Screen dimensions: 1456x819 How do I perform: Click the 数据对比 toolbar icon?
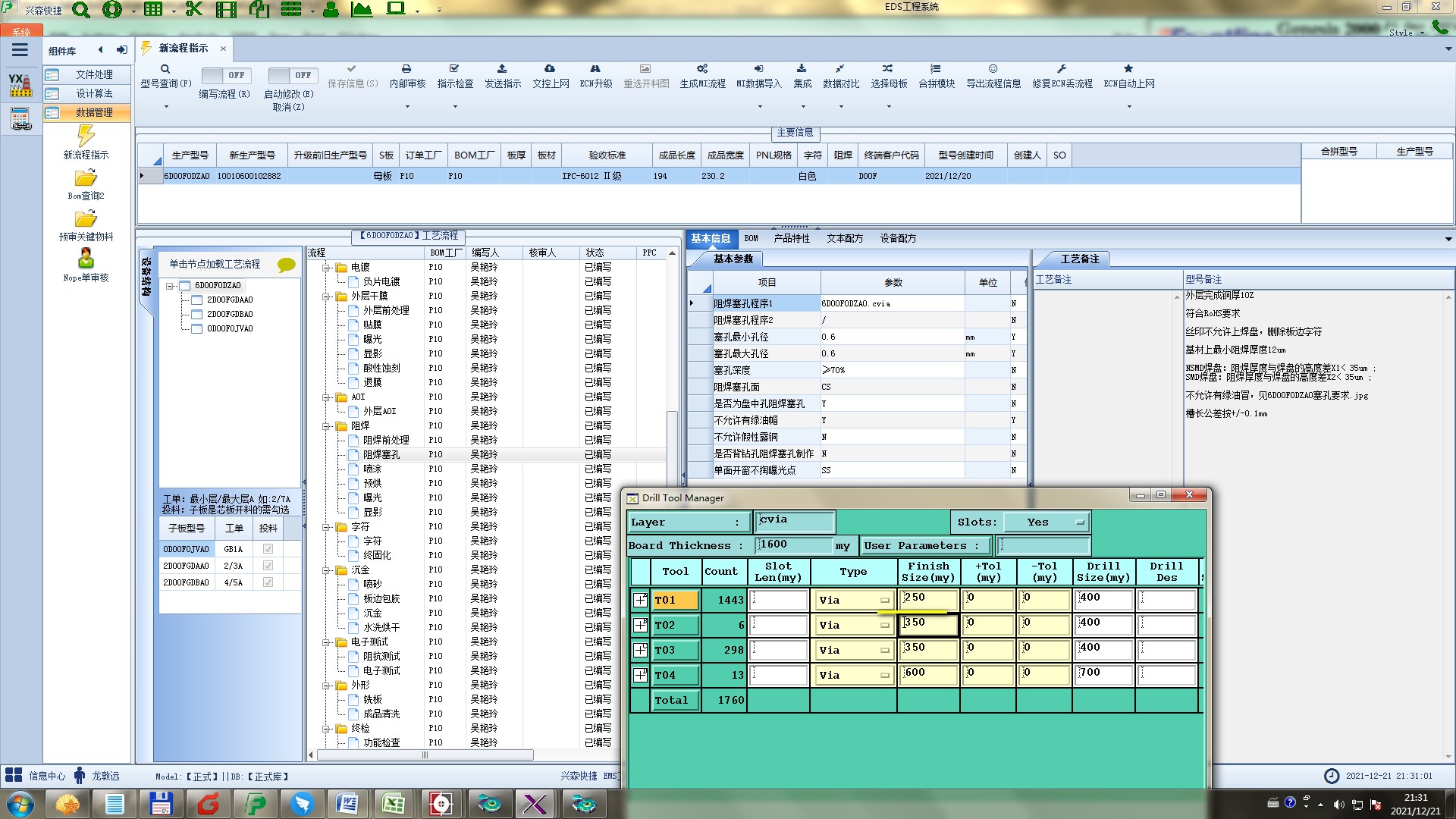pyautogui.click(x=840, y=69)
